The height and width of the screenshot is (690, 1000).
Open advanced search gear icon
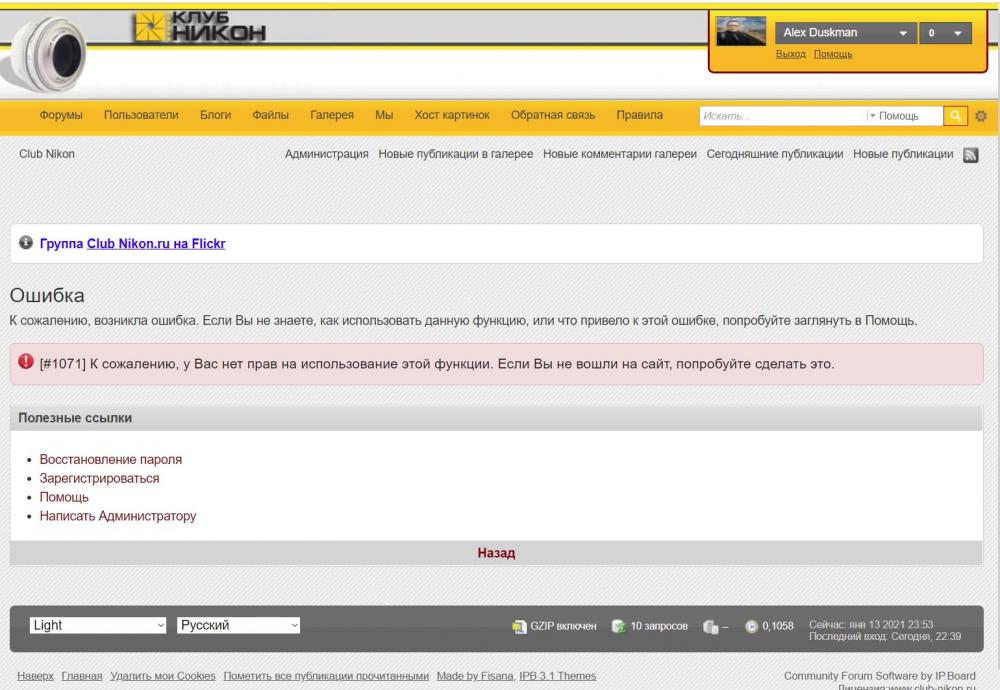pos(981,115)
